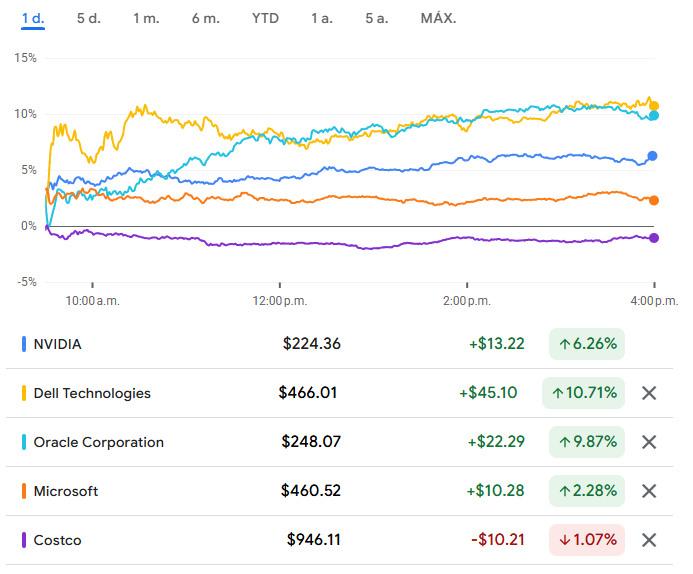
Task: Click the orange Microsoft endpoint dot on chart
Action: click(x=654, y=201)
